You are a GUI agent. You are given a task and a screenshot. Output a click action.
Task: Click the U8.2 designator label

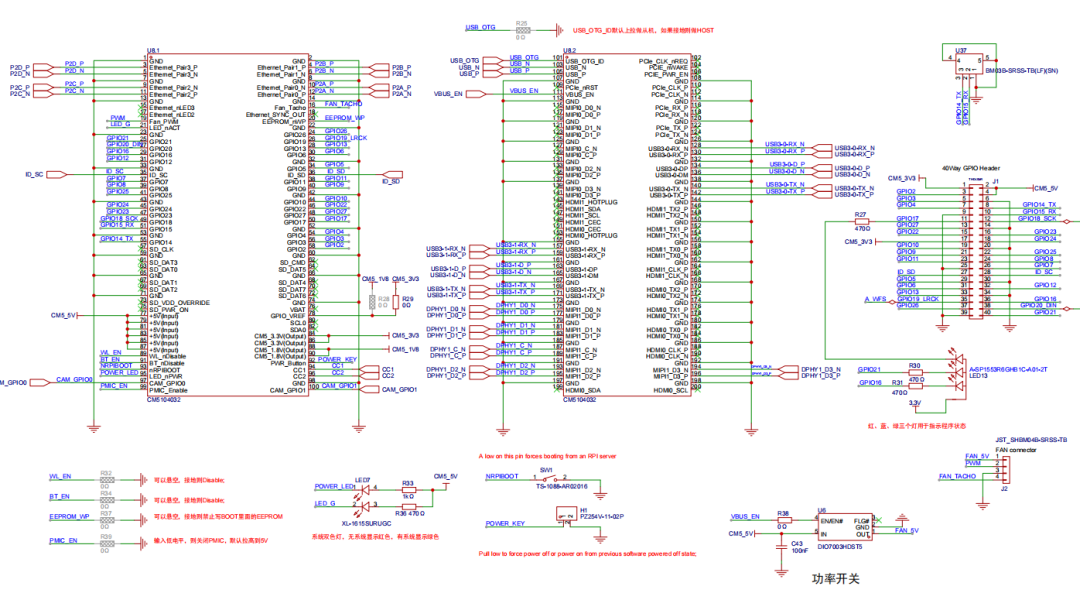(x=570, y=51)
